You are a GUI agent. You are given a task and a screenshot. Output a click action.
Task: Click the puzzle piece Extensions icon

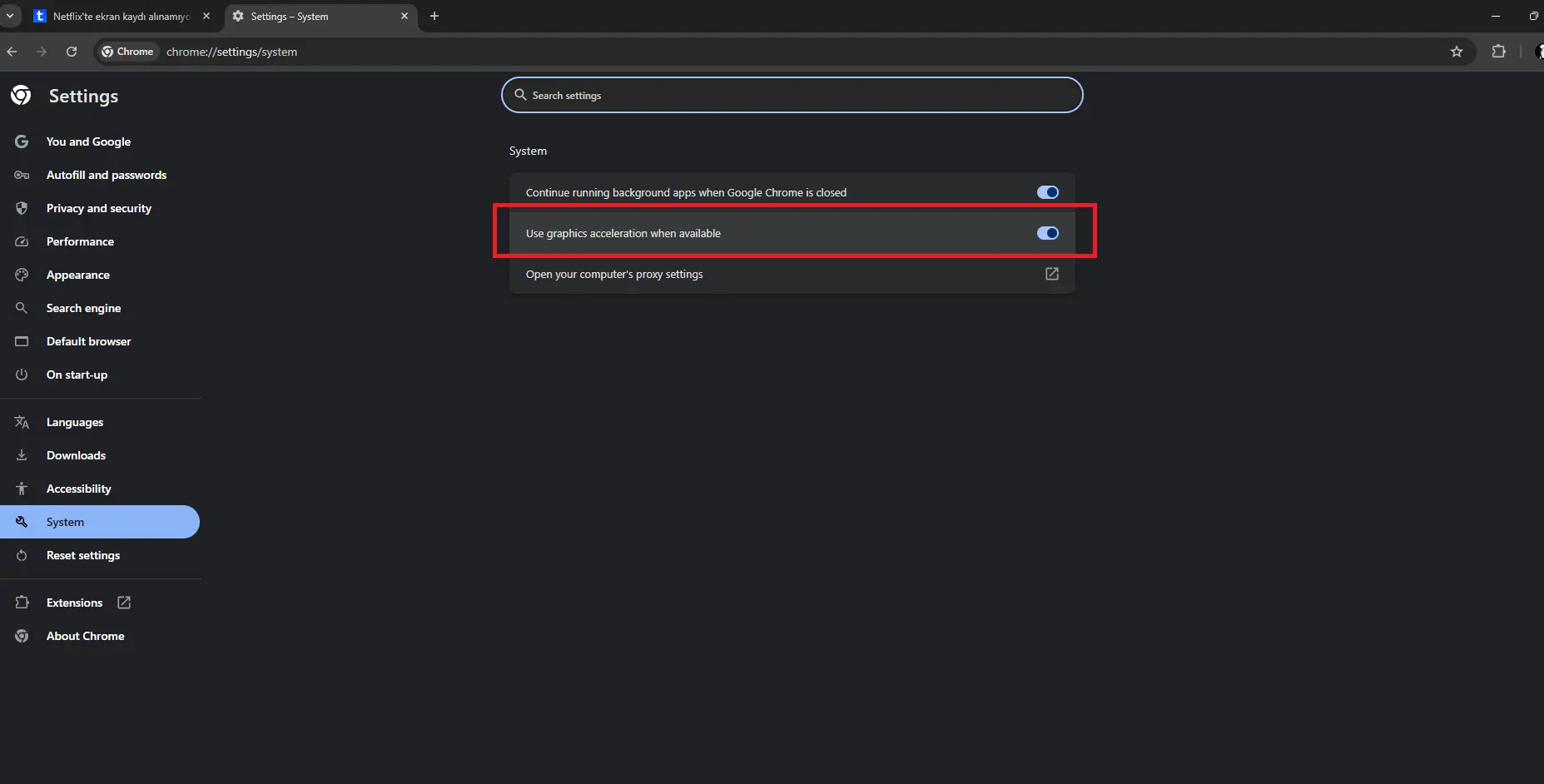click(22, 603)
